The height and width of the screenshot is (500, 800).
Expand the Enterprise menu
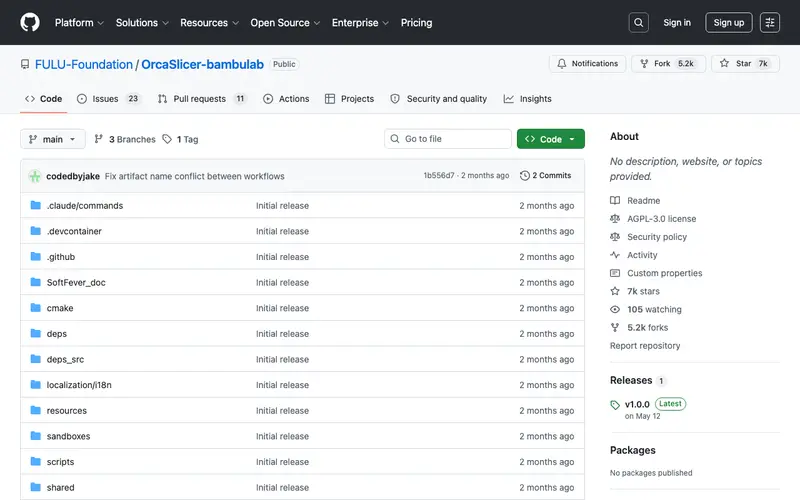click(x=360, y=22)
